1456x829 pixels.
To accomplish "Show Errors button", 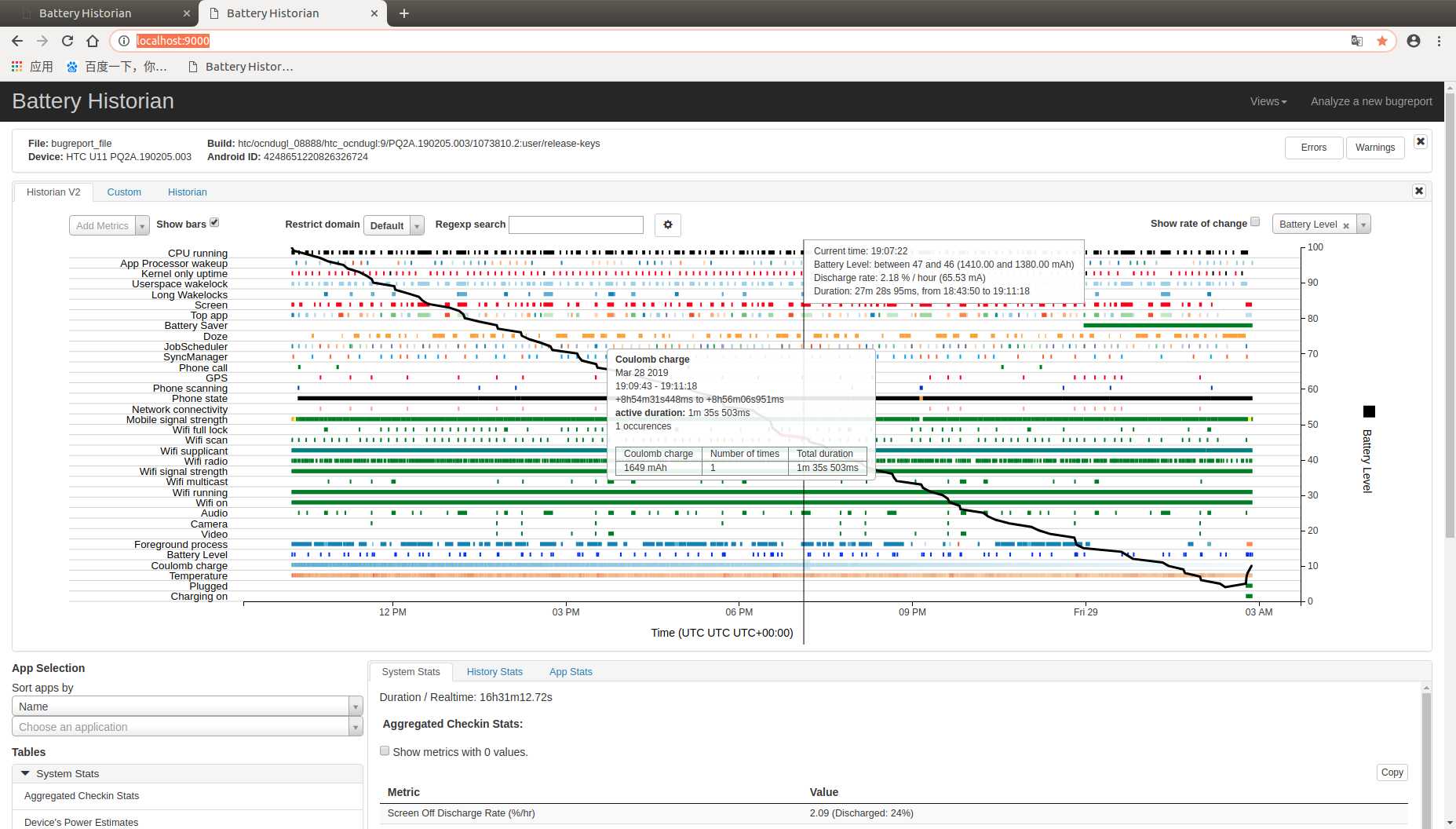I will pos(1314,148).
